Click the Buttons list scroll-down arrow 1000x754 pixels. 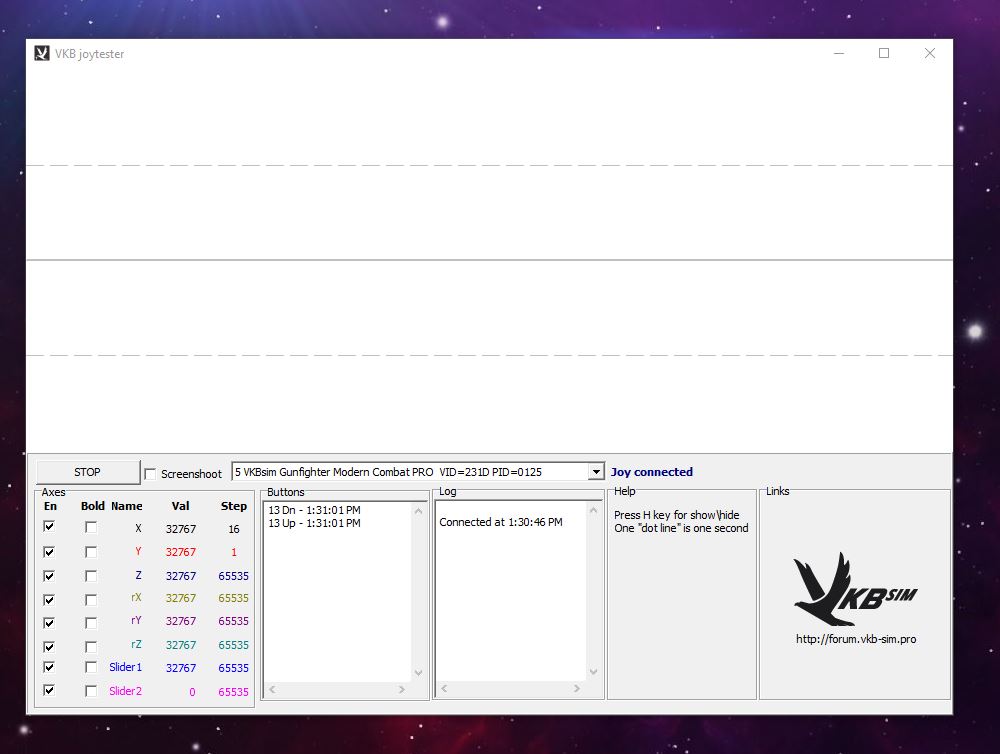(418, 672)
